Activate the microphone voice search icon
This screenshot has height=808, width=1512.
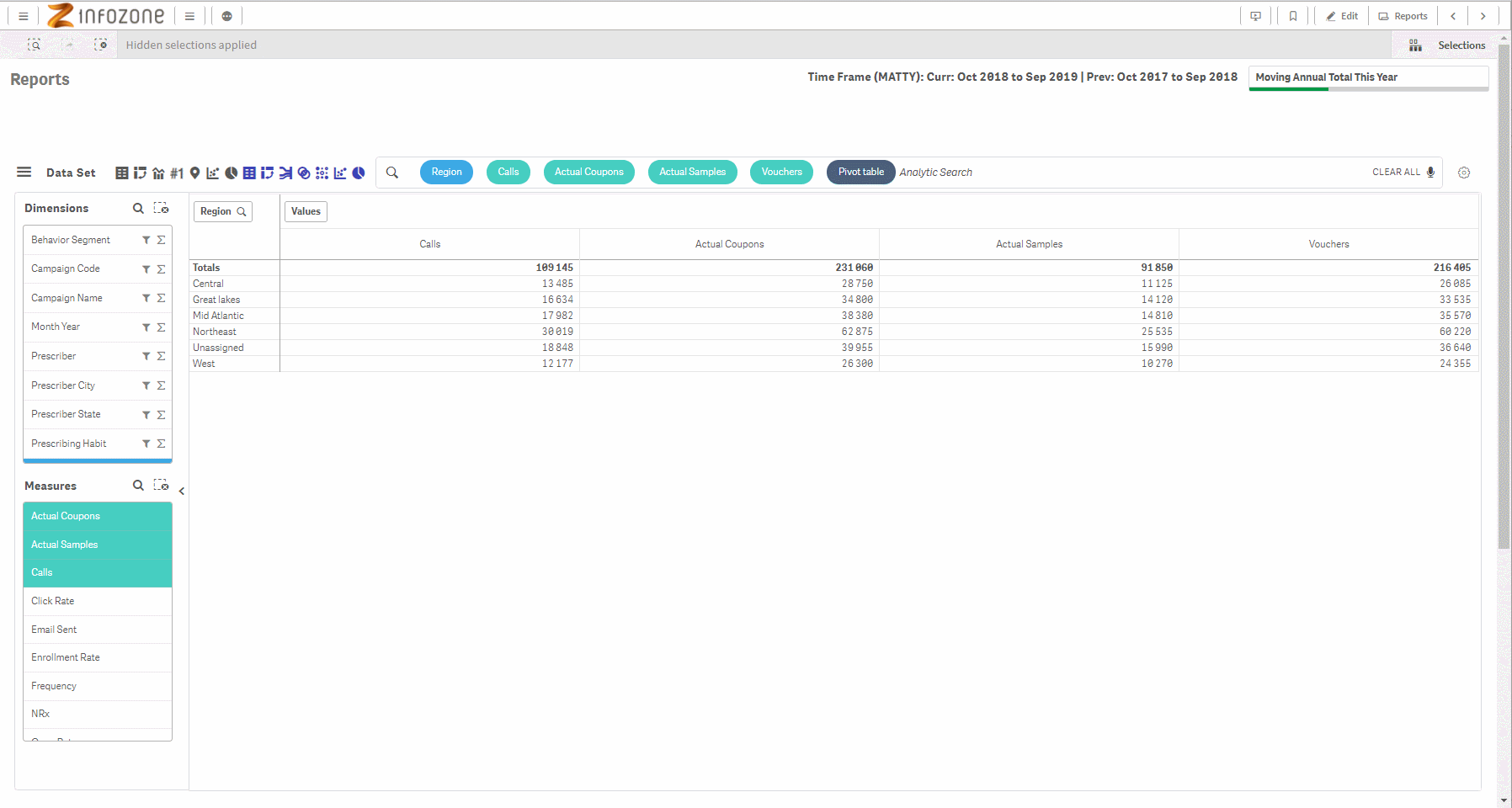click(x=1430, y=172)
